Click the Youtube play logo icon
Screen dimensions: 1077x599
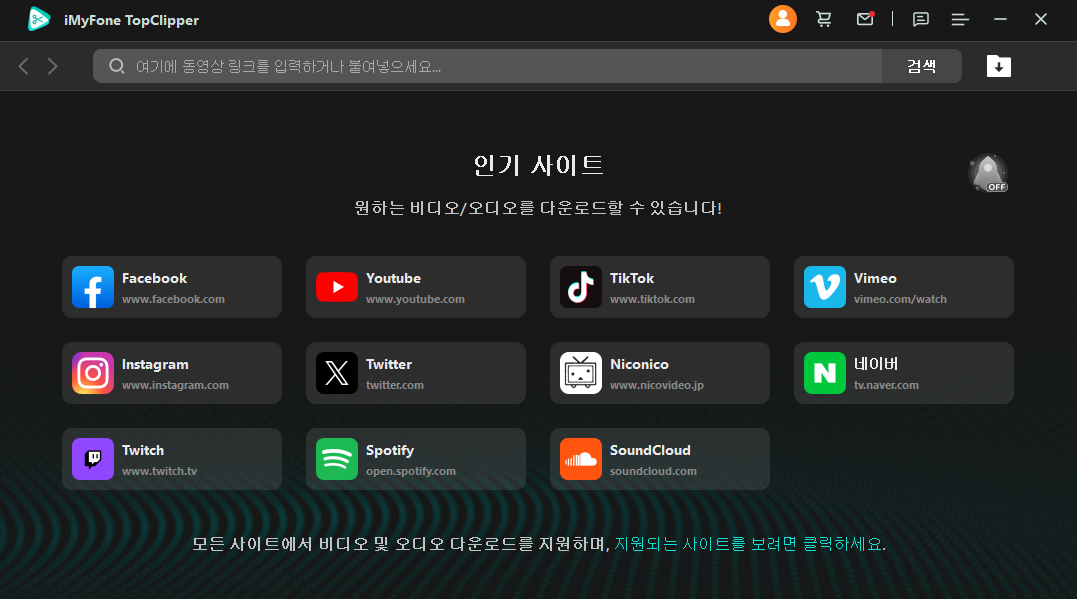(x=337, y=287)
